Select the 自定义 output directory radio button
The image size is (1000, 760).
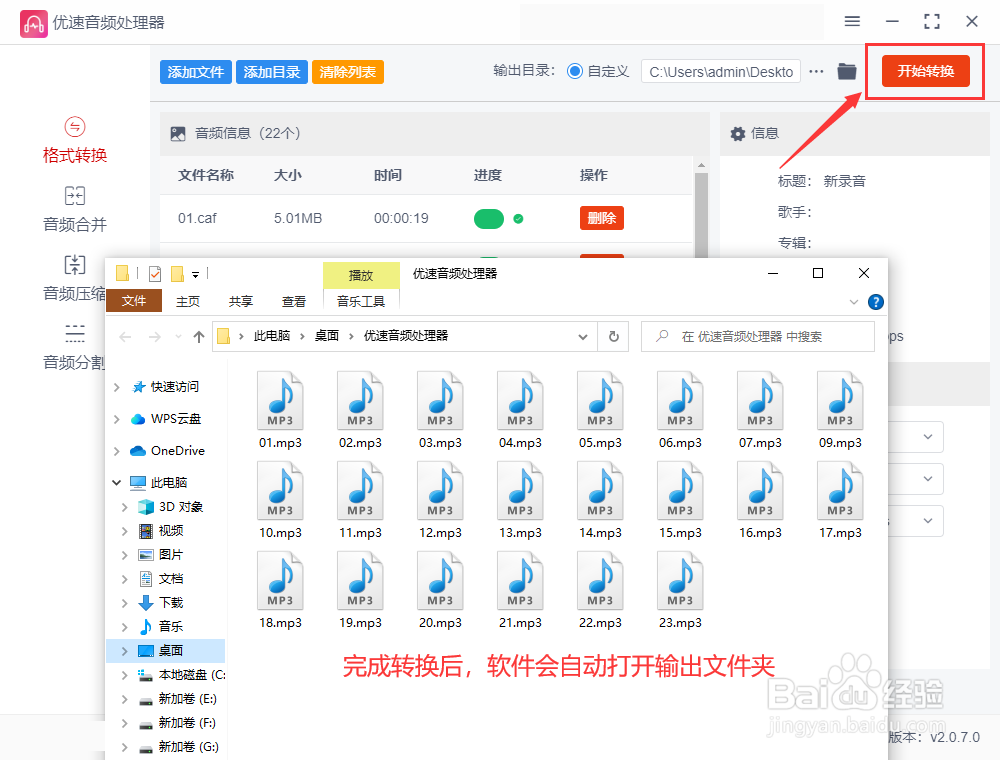tap(575, 71)
